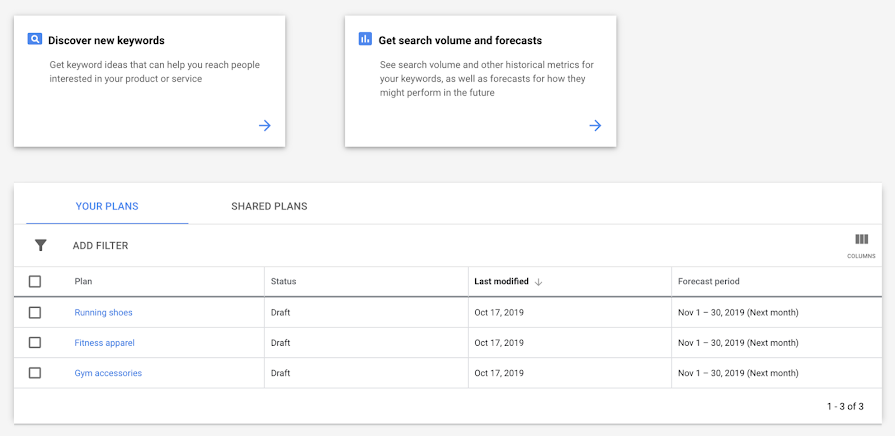
Task: Switch to the Your Plans tab
Action: (107, 207)
